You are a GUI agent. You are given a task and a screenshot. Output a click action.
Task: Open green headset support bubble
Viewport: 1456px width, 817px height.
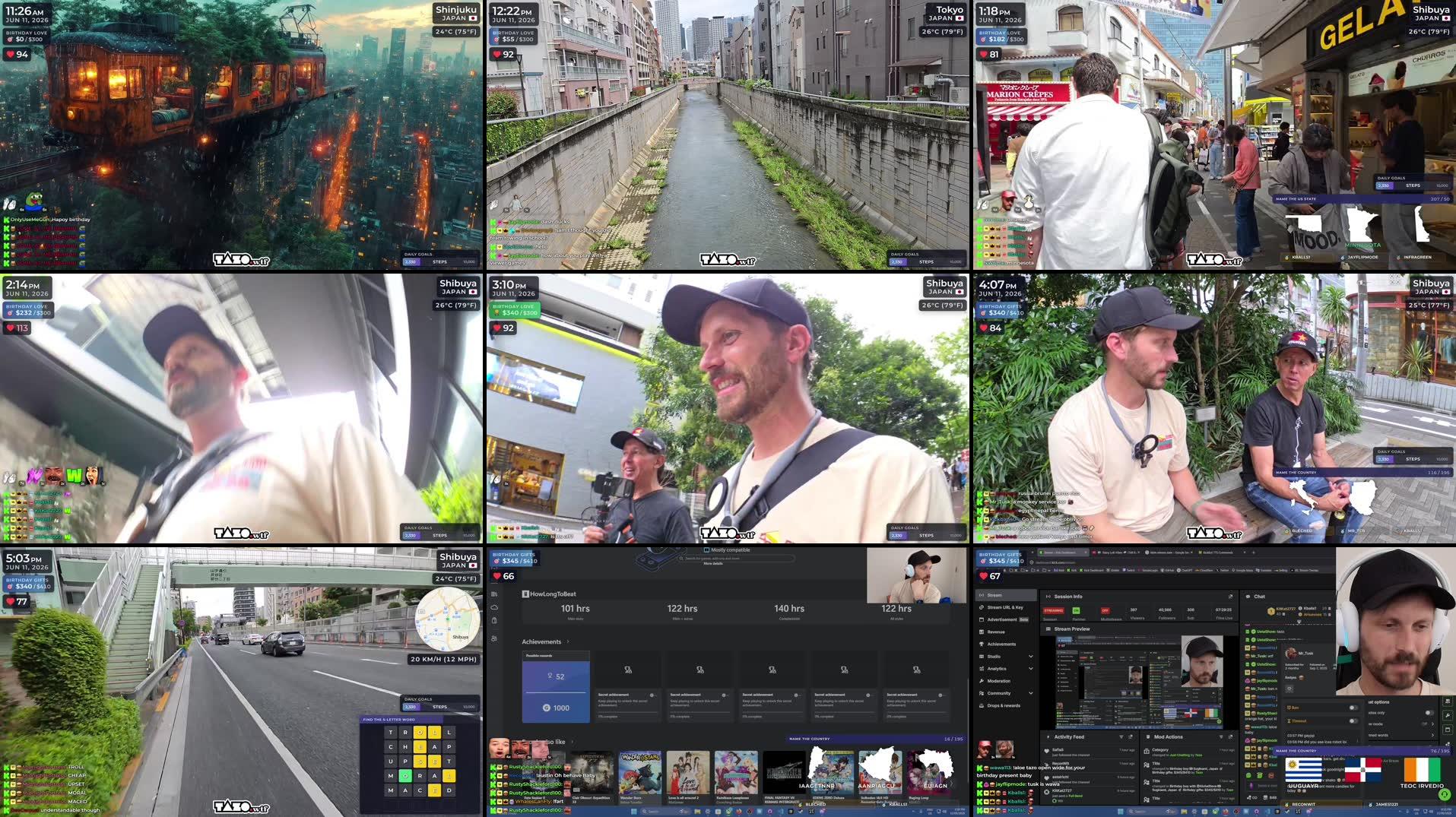tap(1444, 794)
